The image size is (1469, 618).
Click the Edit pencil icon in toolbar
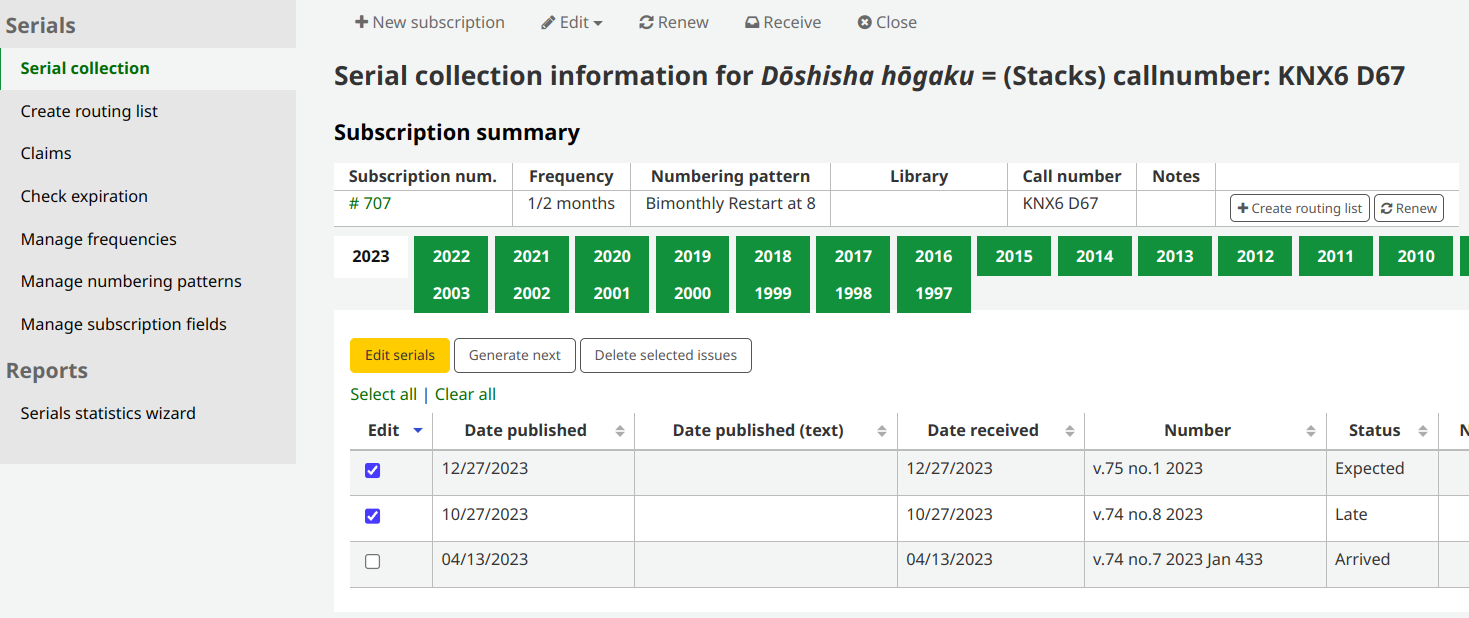click(548, 23)
